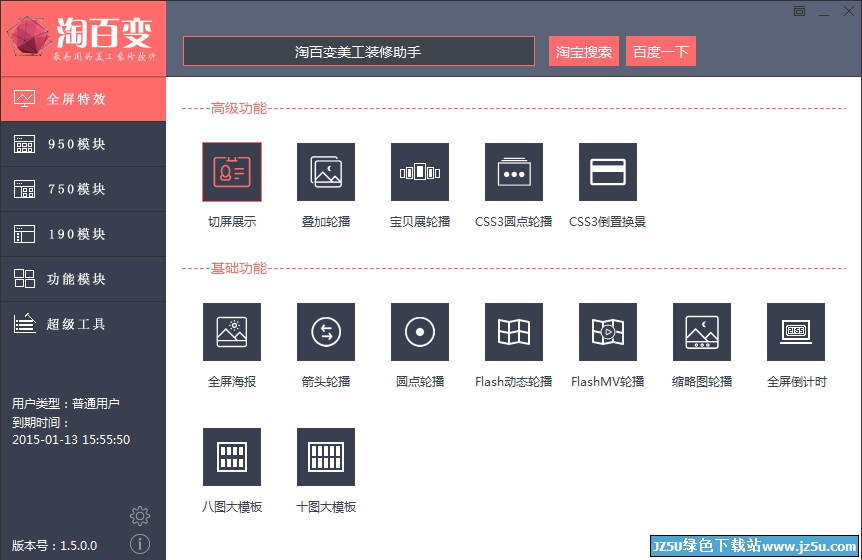Screen dimensions: 862x560
Task: Open the 750模块 tab
Action: (x=83, y=189)
